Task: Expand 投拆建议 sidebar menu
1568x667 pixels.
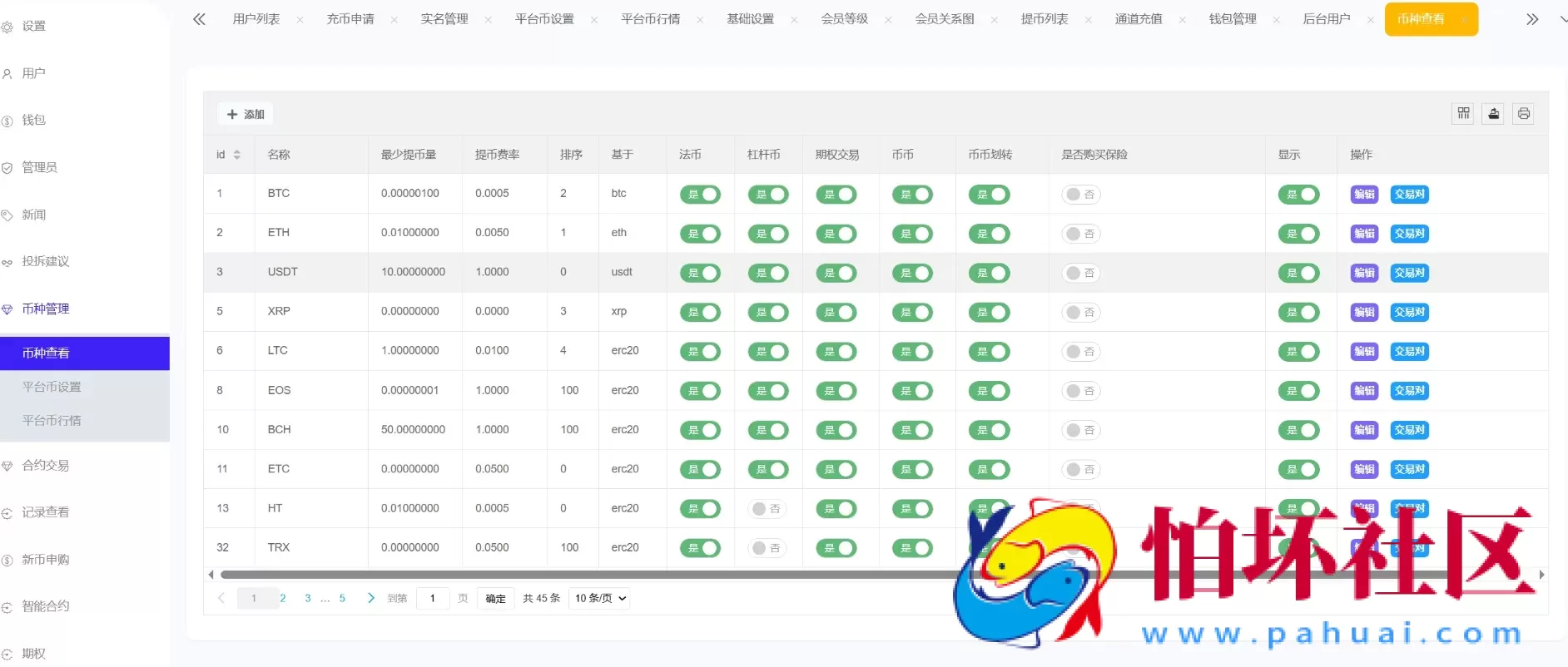Action: coord(45,261)
